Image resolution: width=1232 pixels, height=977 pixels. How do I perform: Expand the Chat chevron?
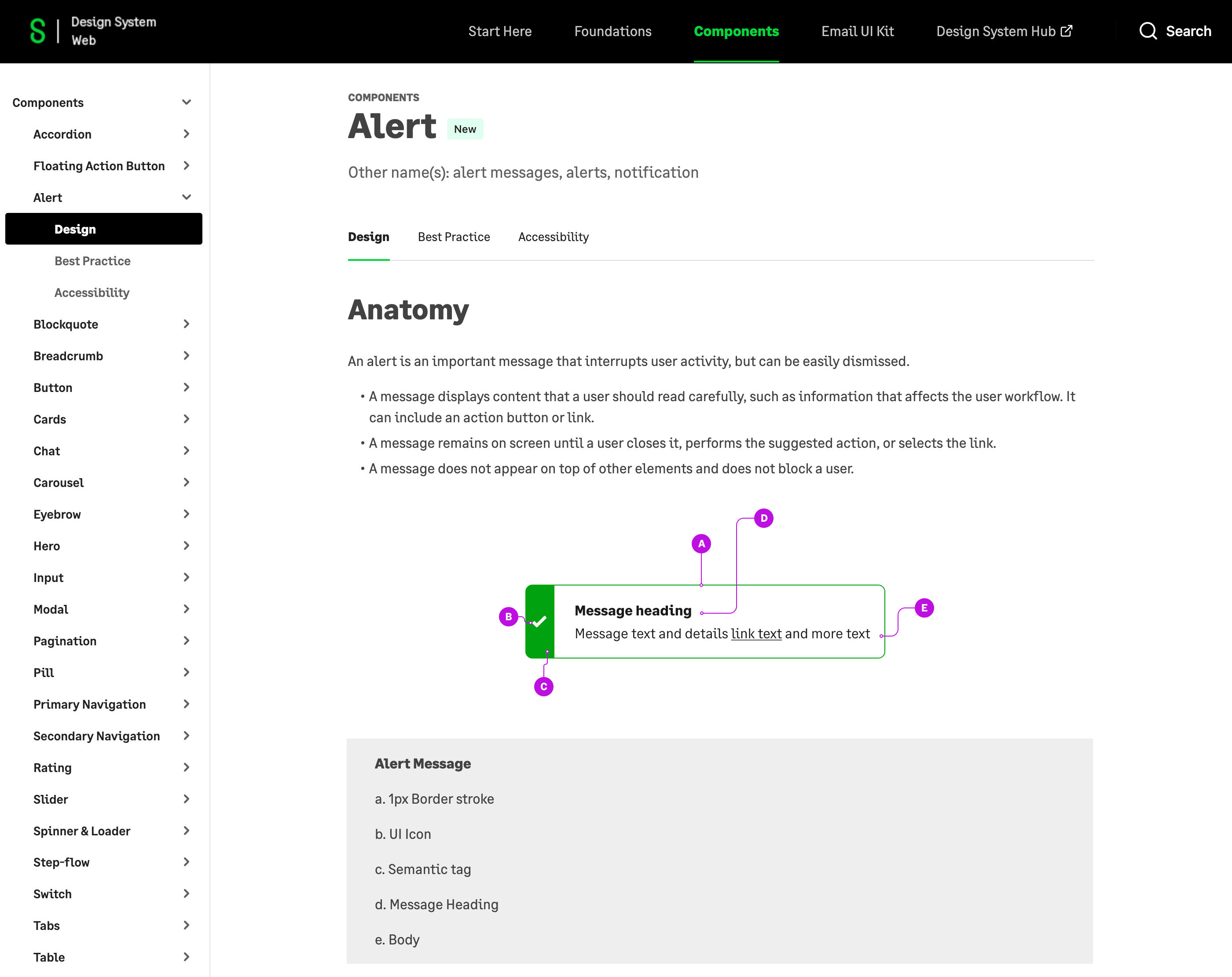click(x=186, y=451)
